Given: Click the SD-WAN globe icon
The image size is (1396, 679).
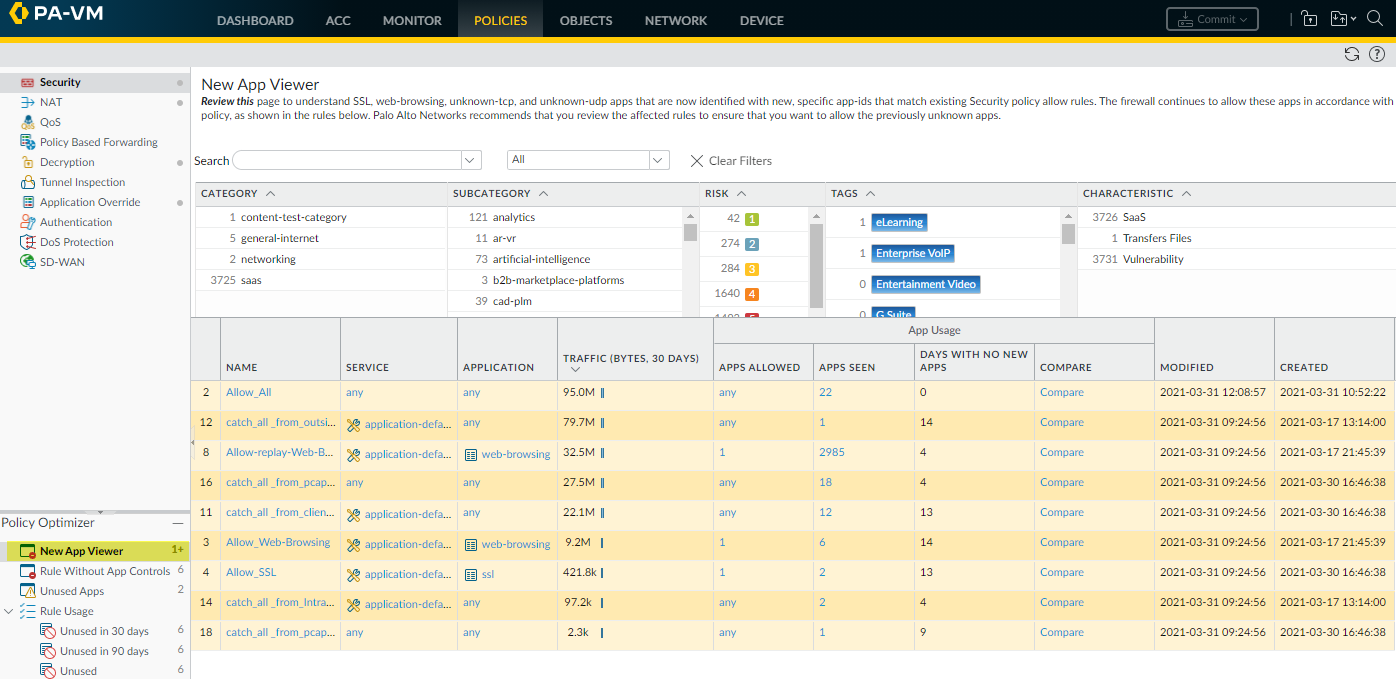Looking at the screenshot, I should click(x=27, y=262).
